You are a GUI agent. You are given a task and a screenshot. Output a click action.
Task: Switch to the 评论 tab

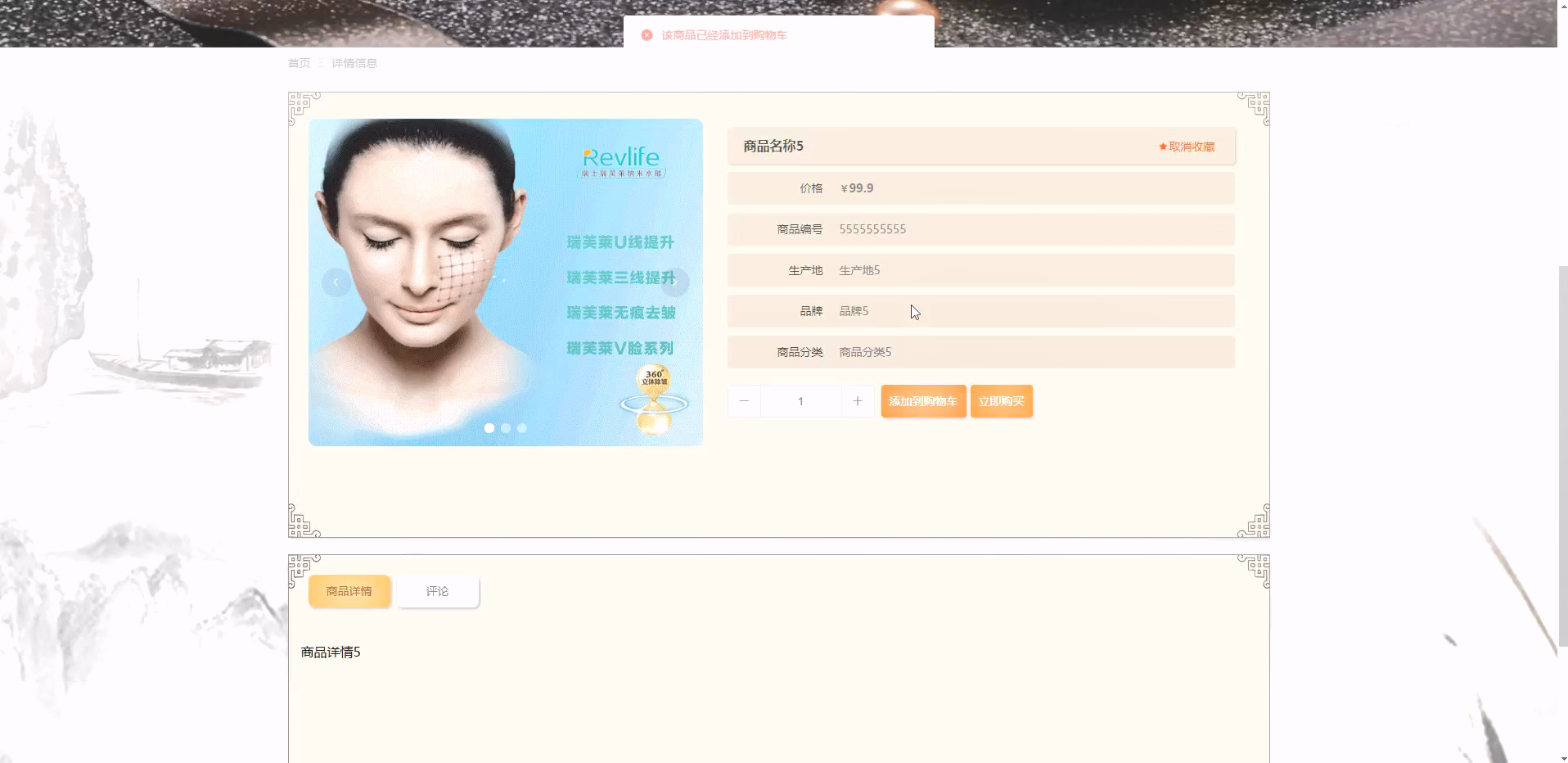[x=437, y=590]
